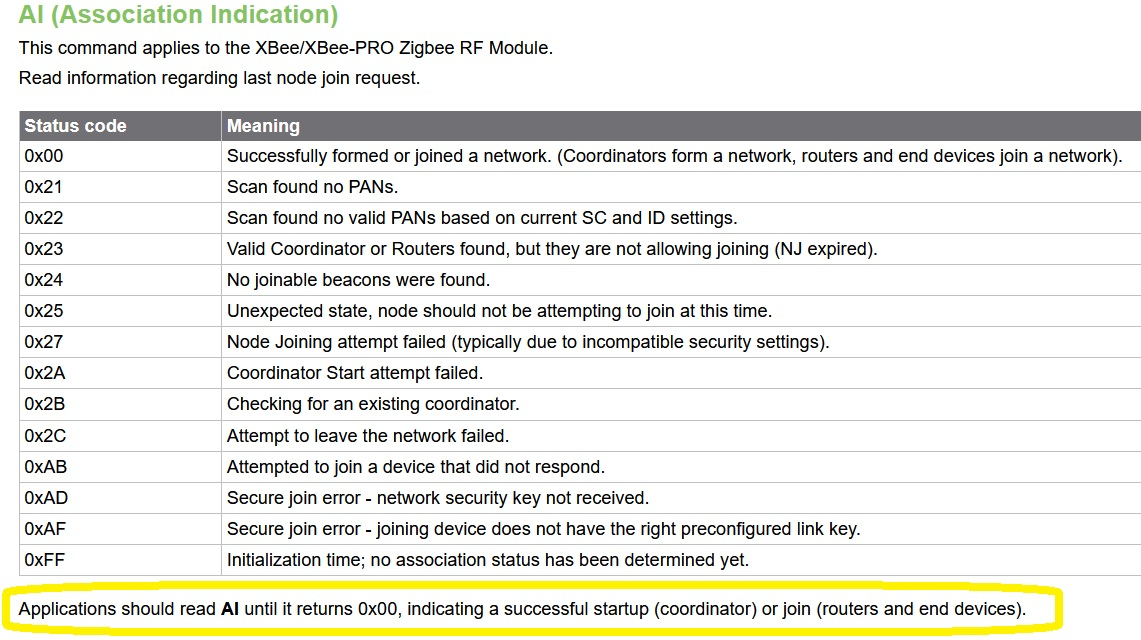
Task: Select the Status code column header
Action: (x=120, y=126)
